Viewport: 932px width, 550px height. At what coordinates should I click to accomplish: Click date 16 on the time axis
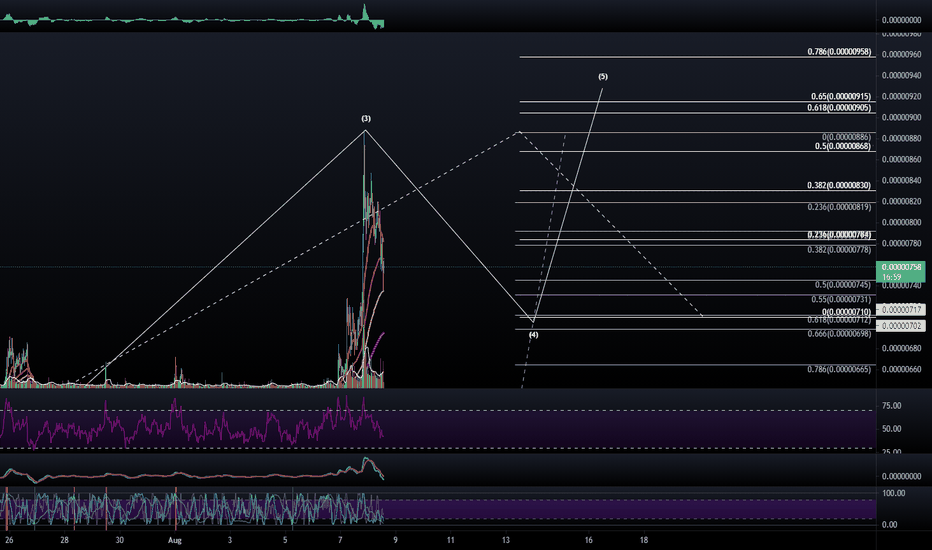588,540
